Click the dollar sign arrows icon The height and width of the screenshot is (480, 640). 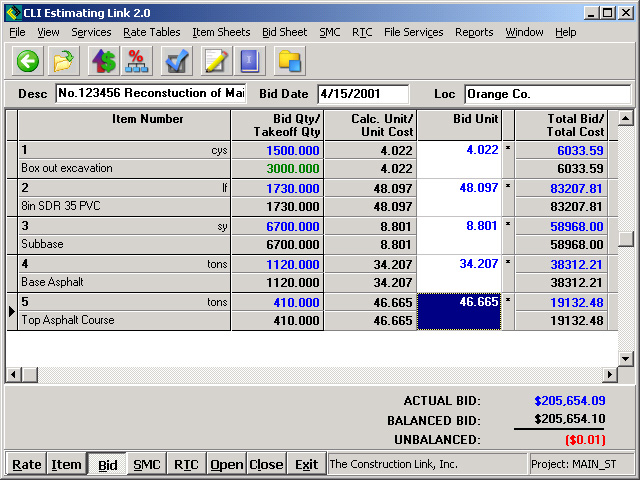tap(104, 61)
